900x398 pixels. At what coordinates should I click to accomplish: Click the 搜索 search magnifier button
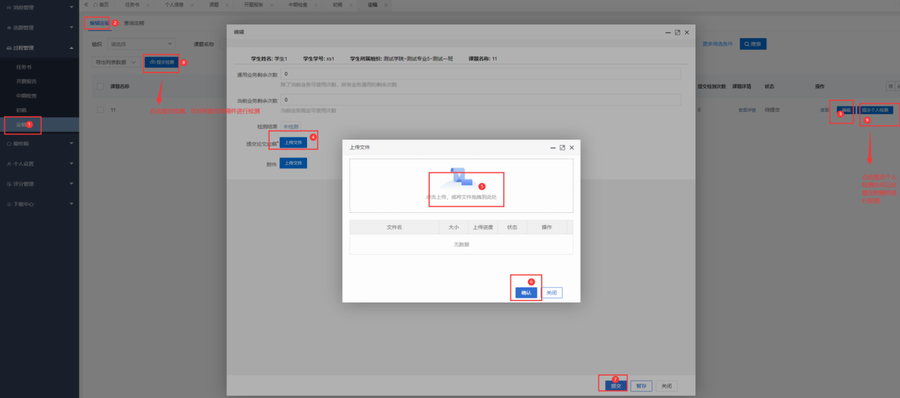click(x=752, y=44)
